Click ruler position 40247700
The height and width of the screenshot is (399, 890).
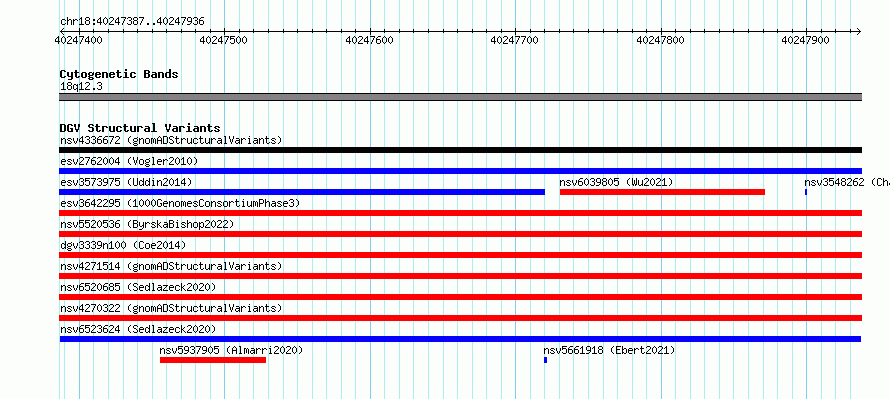pos(515,40)
